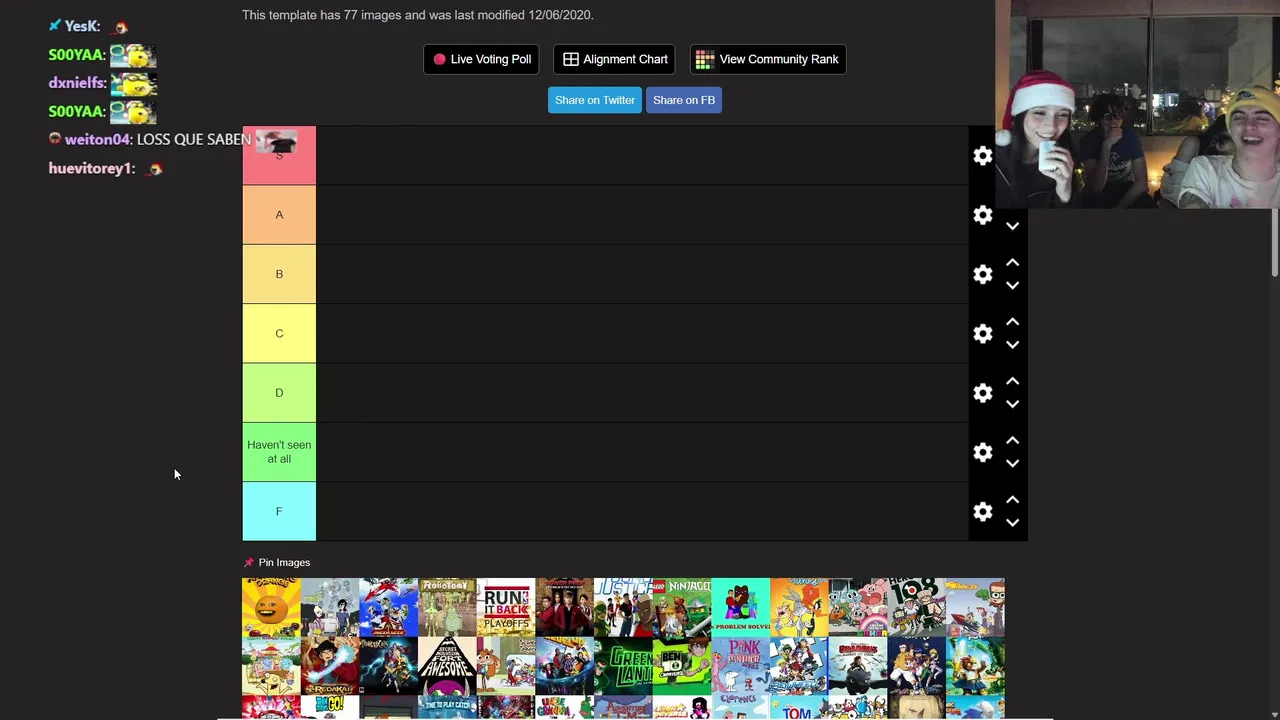Select the pink S tier label
1280x720 pixels.
(x=279, y=155)
